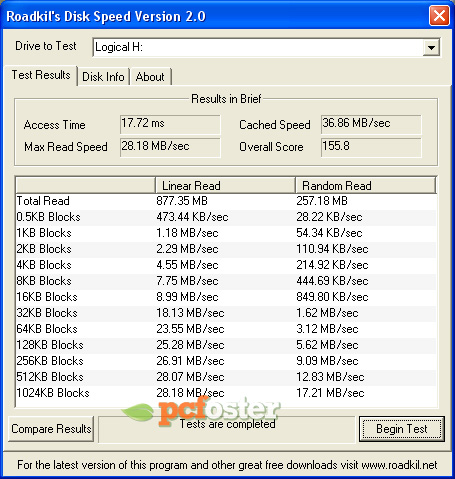Select the 8KB Blocks row
Screen dimensions: 455x479
point(226,281)
